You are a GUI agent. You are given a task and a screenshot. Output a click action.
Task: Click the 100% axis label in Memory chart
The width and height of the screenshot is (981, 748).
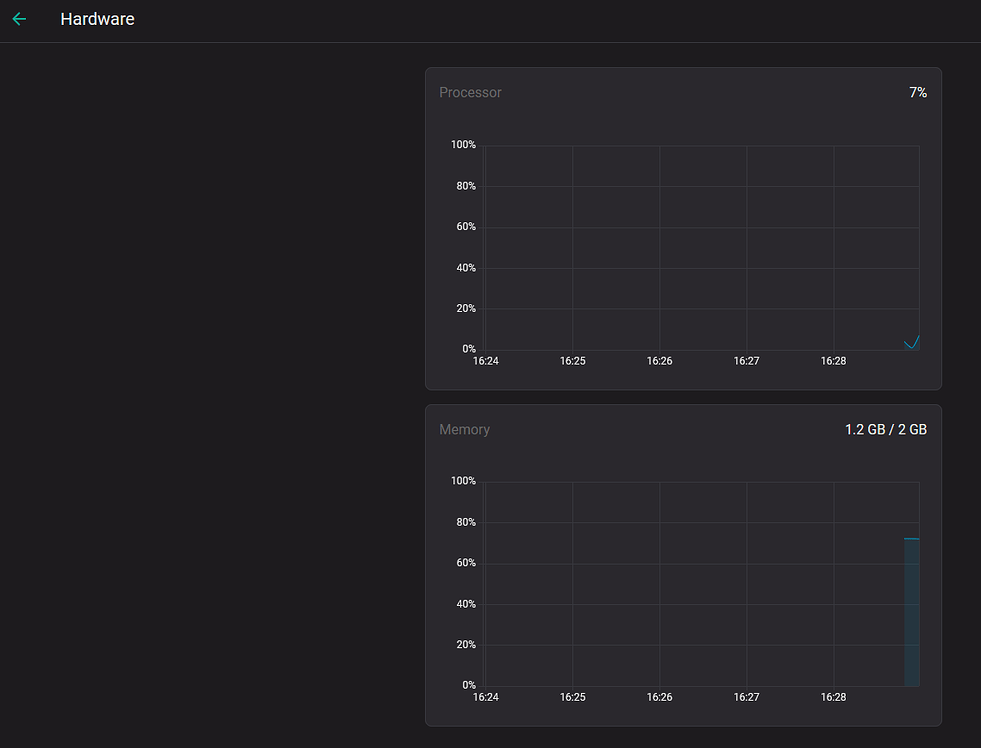464,481
